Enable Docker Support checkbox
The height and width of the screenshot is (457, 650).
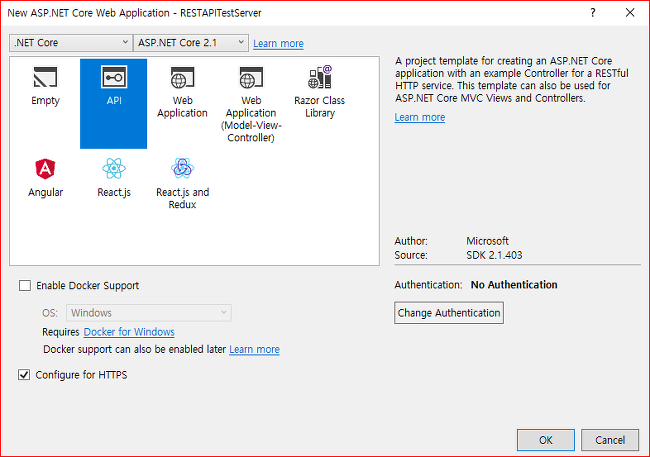pos(25,285)
